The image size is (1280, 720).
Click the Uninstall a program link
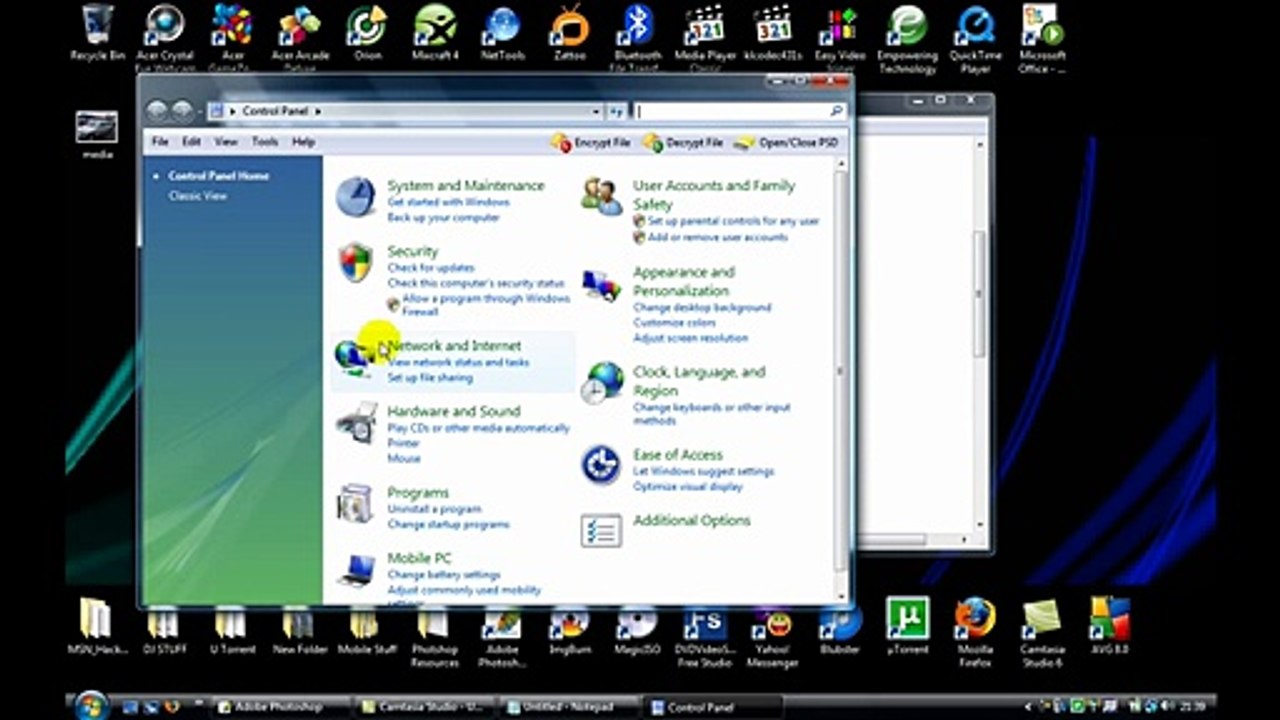pyautogui.click(x=434, y=509)
